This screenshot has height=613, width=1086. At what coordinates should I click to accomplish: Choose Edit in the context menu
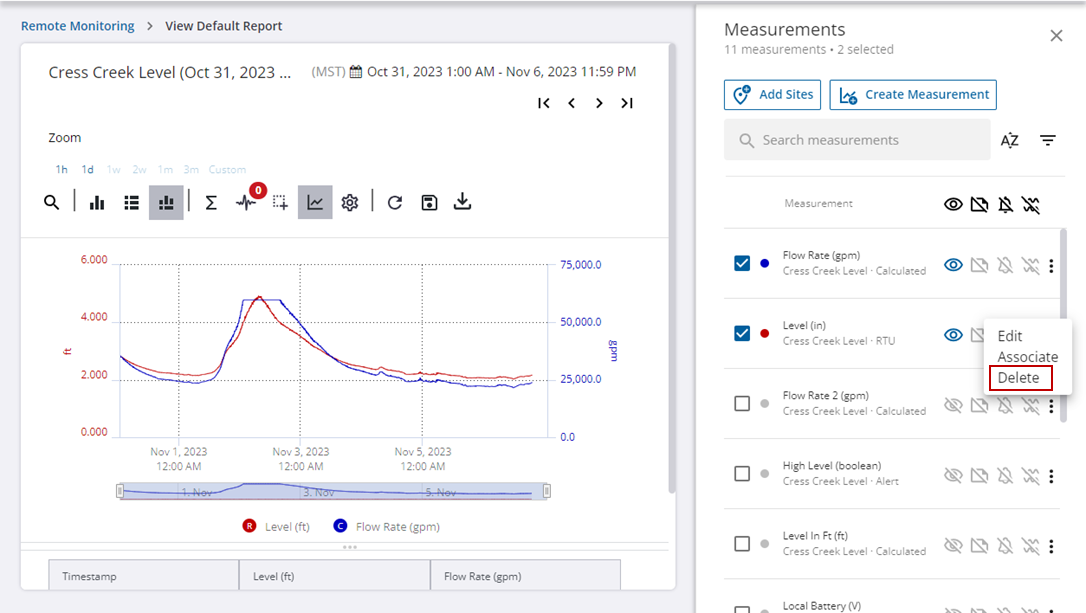point(1010,336)
